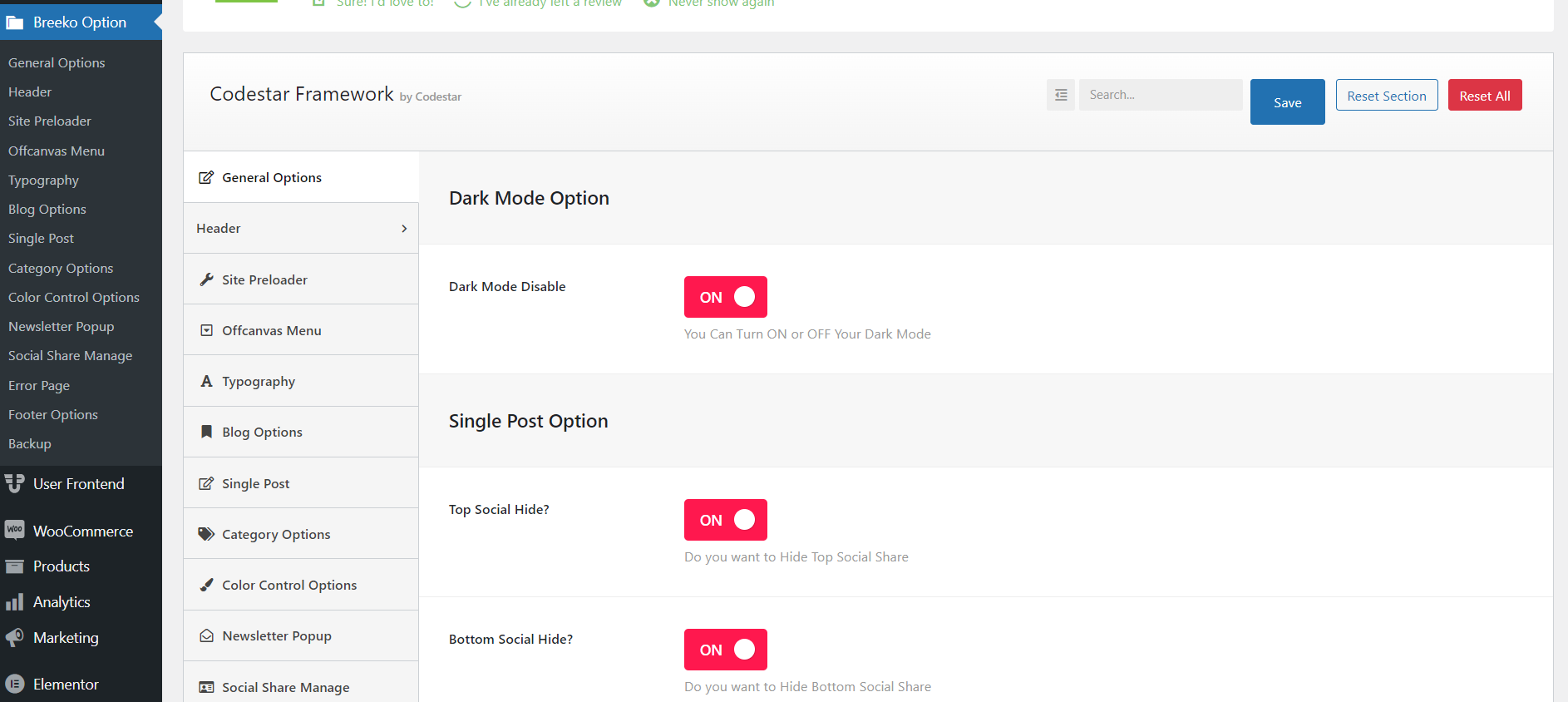Click the red Reset All button
Viewport: 1568px width, 702px height.
tap(1484, 96)
